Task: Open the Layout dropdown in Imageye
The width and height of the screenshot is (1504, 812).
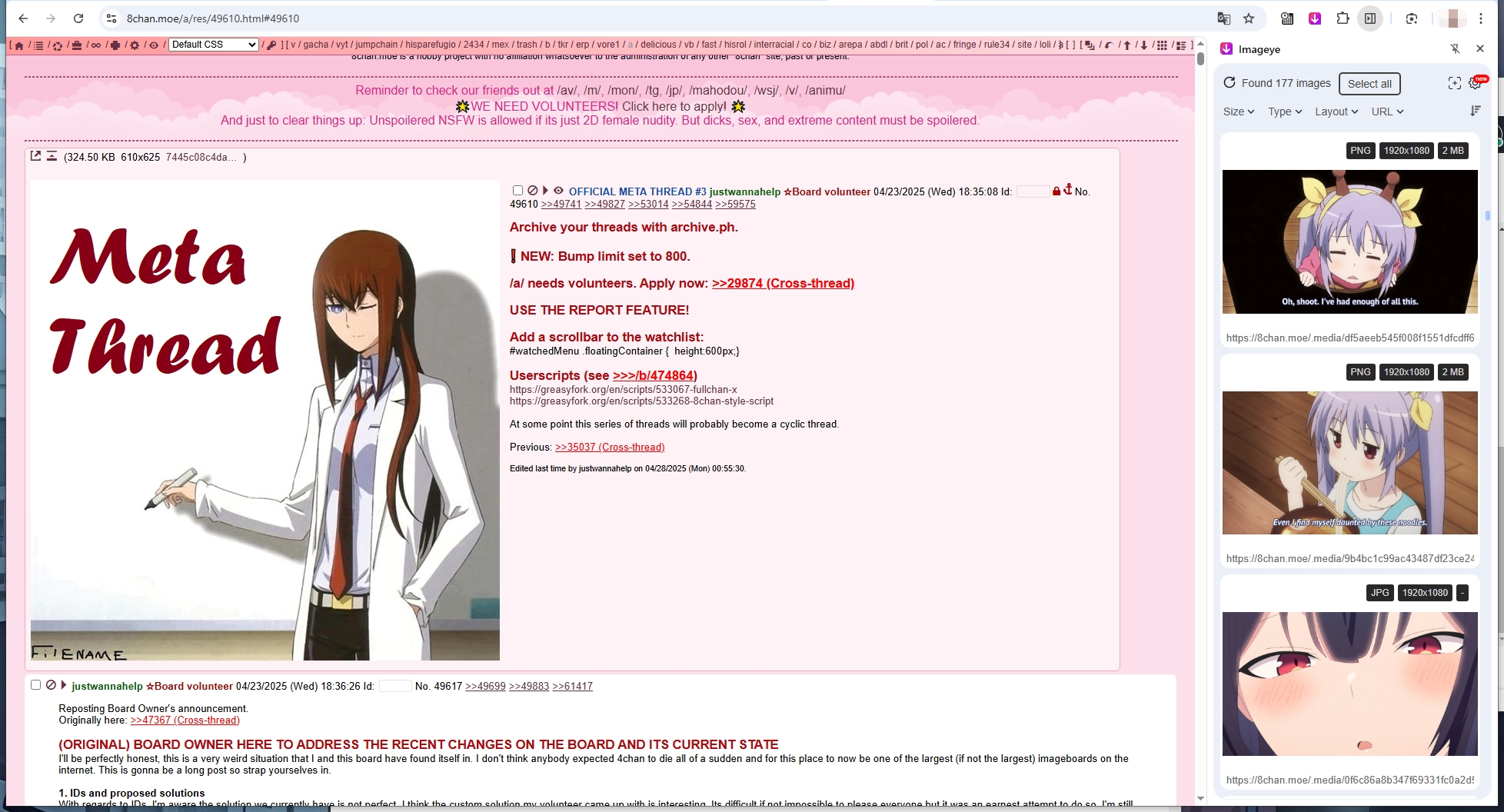Action: 1336,111
